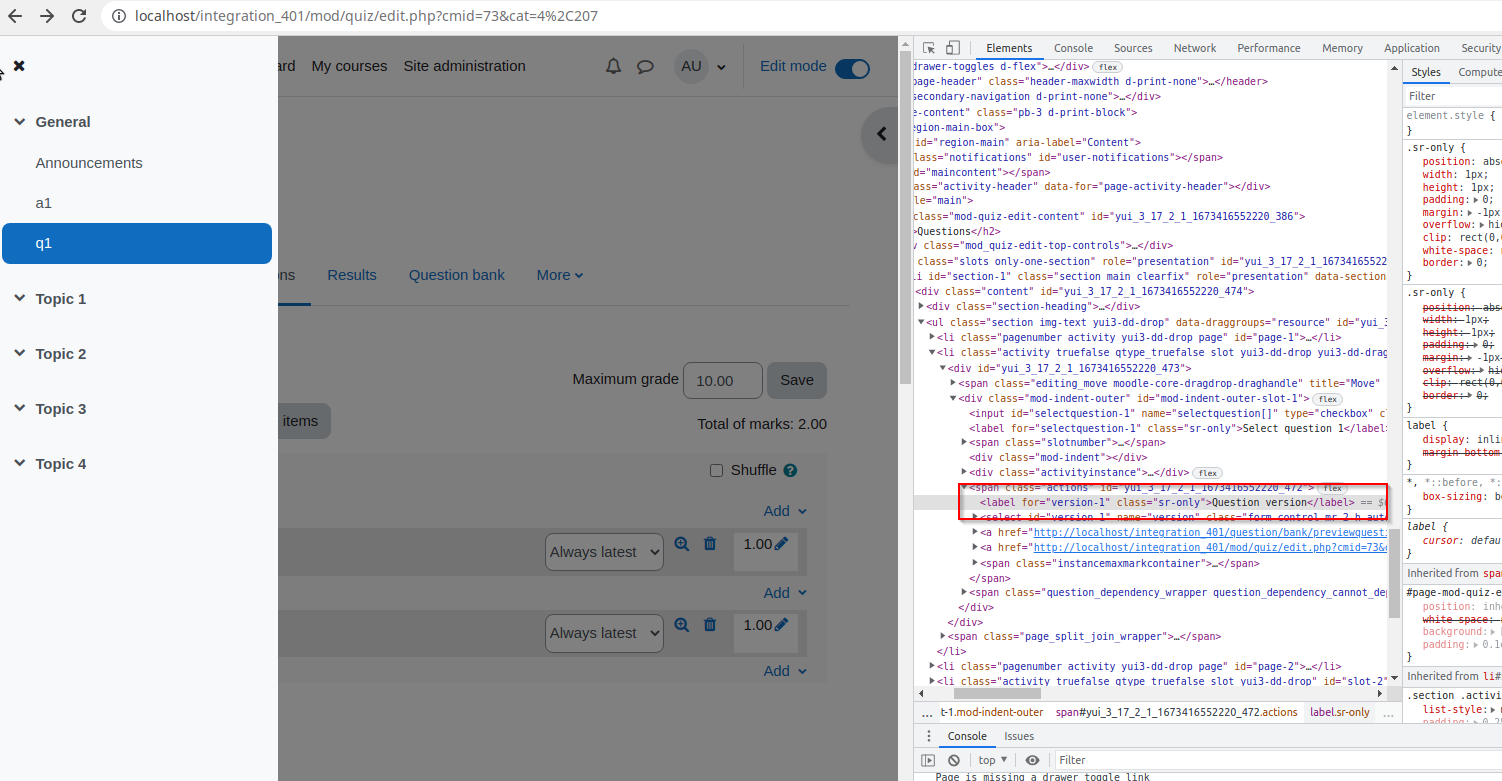Open help for the Shuffle option

click(x=790, y=470)
